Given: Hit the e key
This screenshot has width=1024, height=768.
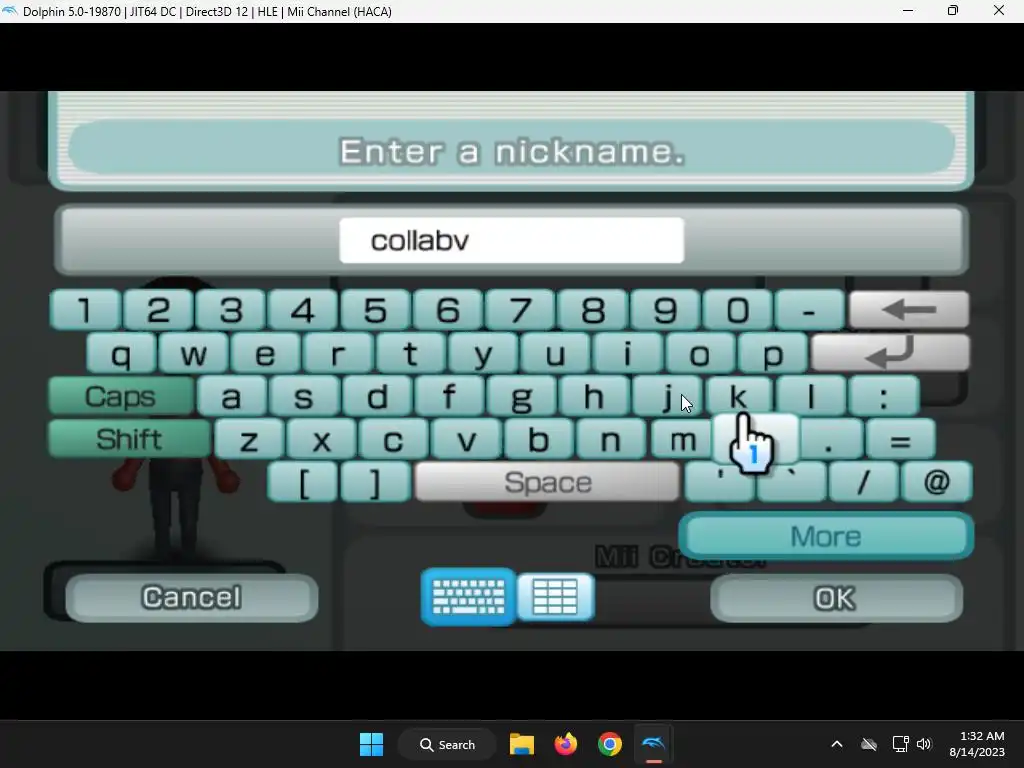Looking at the screenshot, I should point(266,353).
